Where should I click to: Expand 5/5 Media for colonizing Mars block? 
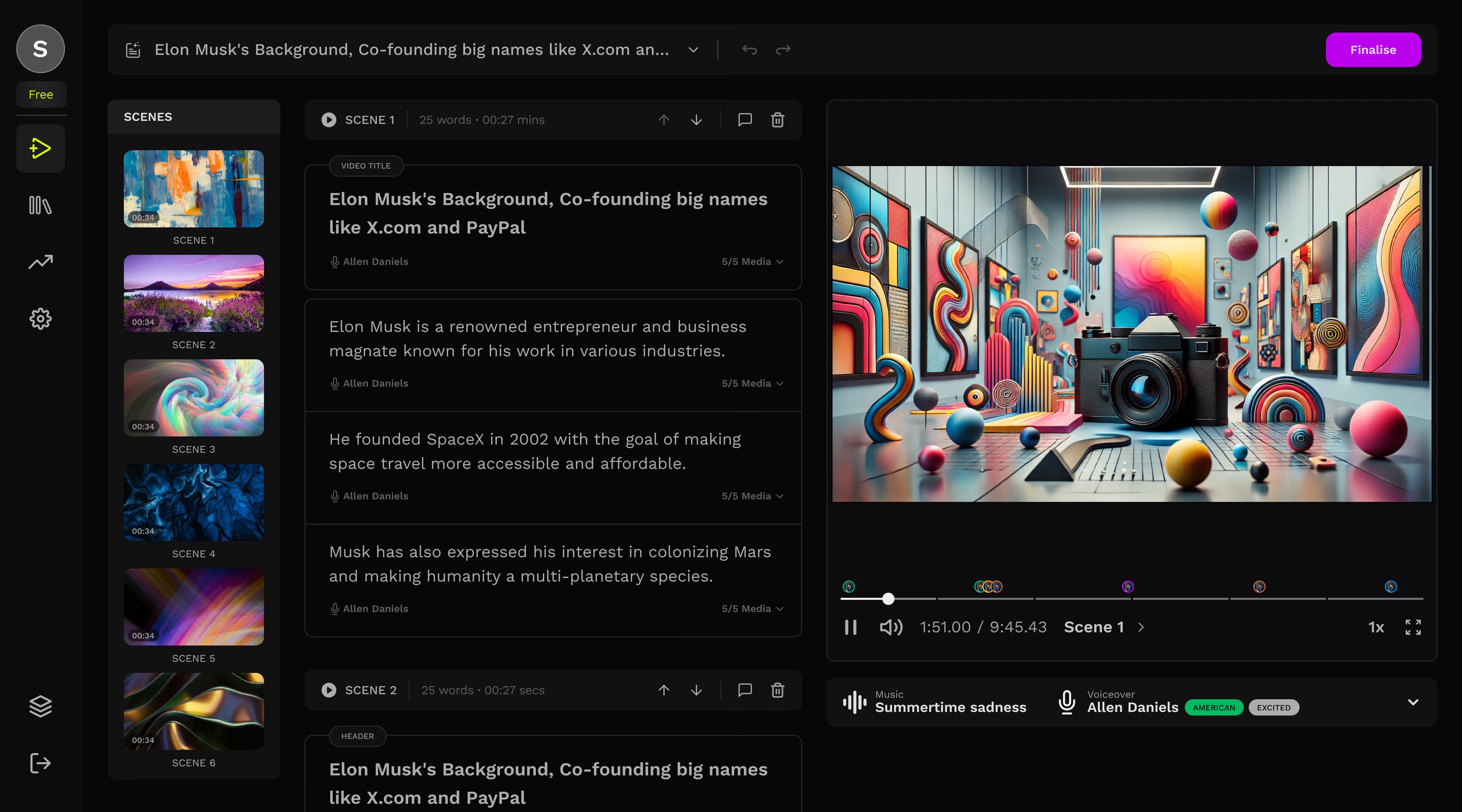pyautogui.click(x=752, y=609)
